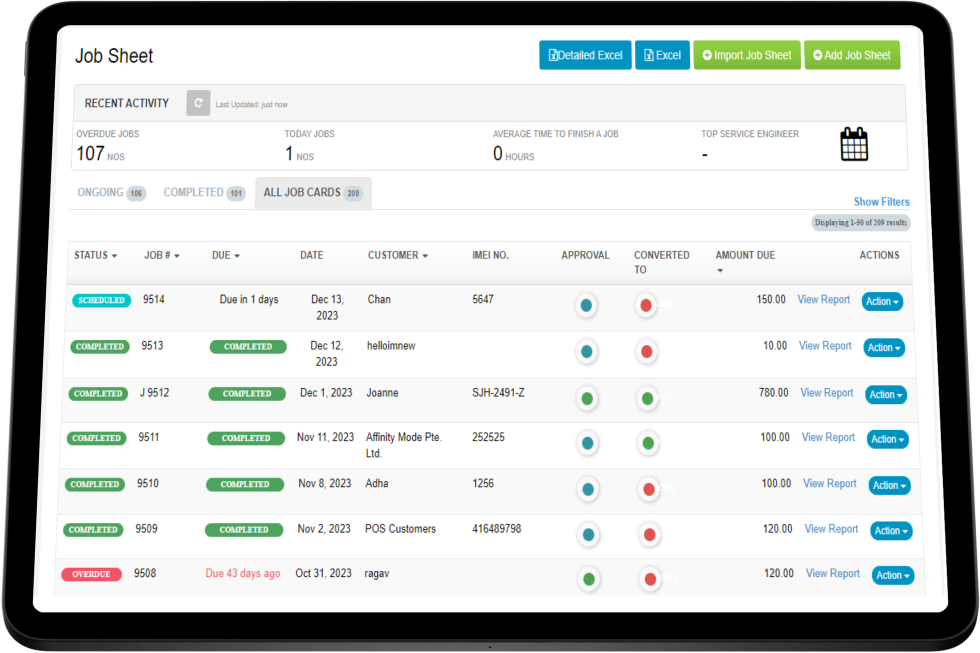
Task: Click the SCHEDULED status badge
Action: (x=101, y=301)
